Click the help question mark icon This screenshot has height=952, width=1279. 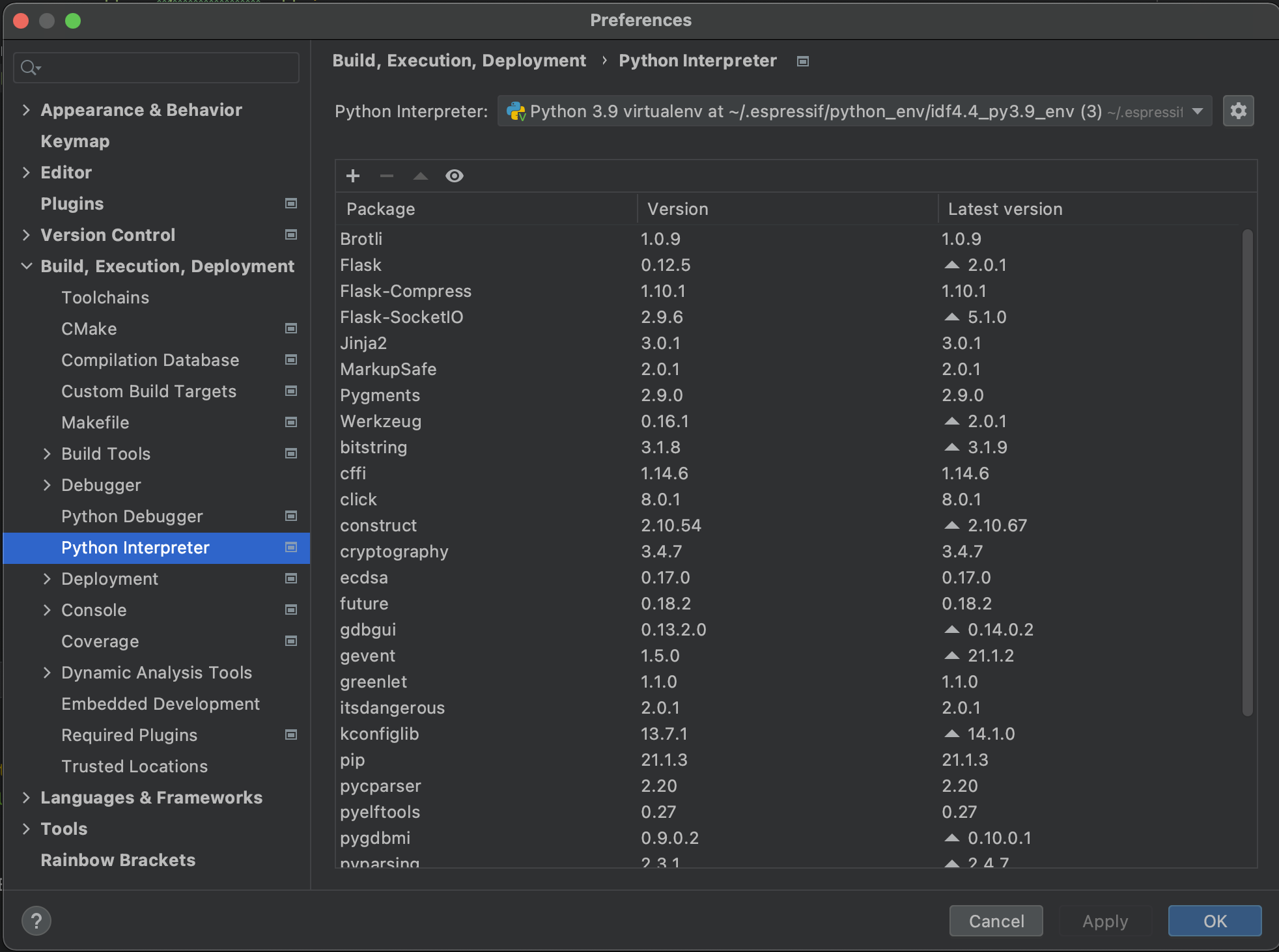36,921
